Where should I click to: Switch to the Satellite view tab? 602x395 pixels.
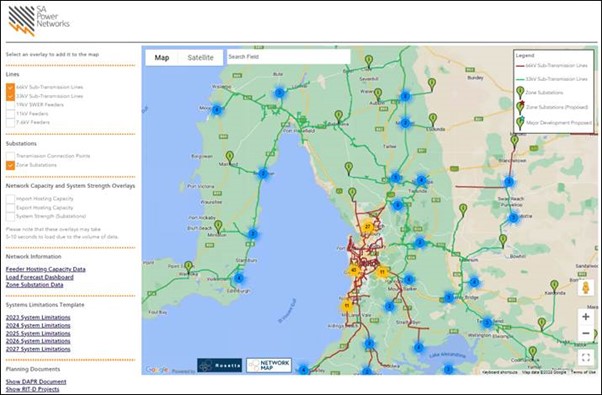(200, 58)
